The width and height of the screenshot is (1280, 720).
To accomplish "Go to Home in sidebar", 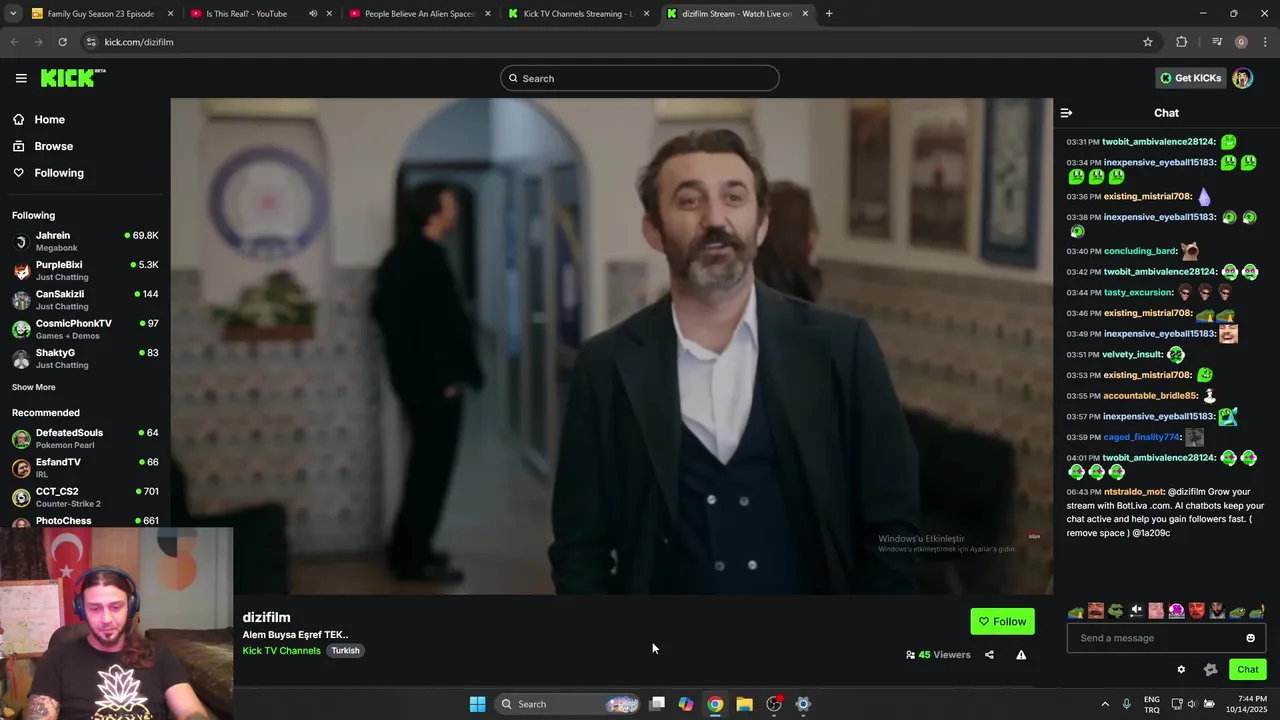I will [x=49, y=120].
